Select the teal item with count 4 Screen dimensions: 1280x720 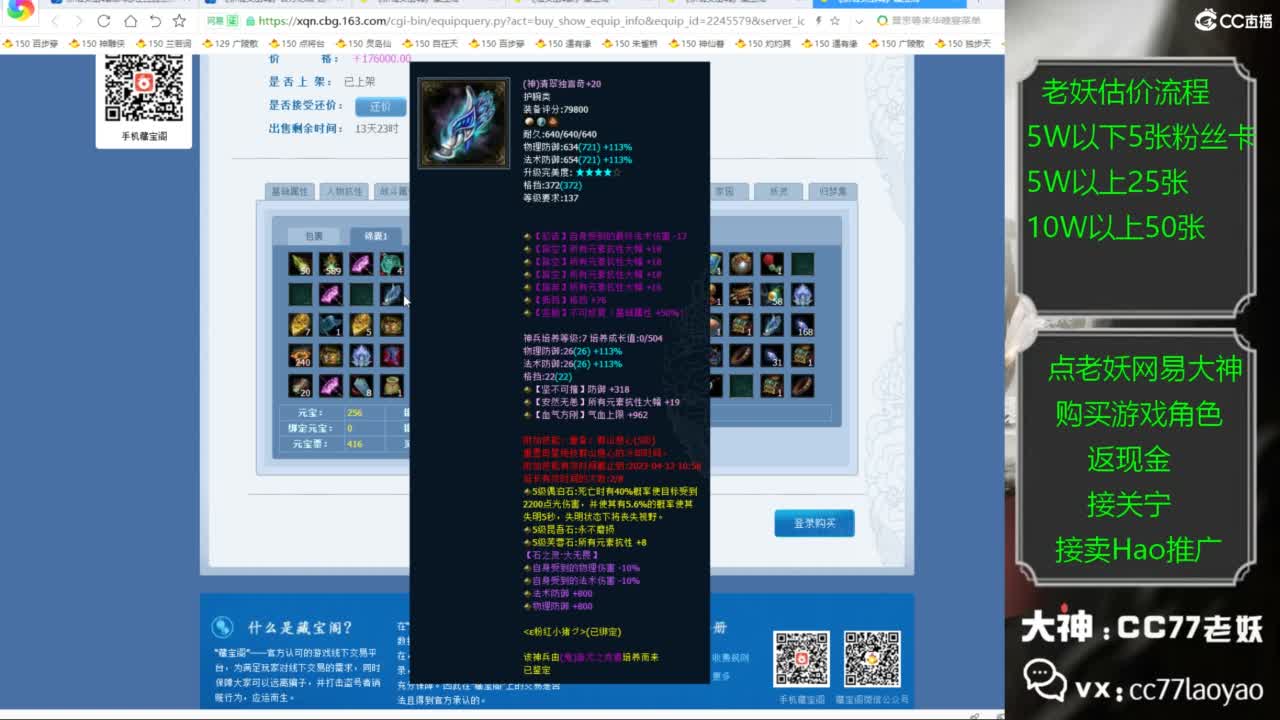pyautogui.click(x=392, y=264)
